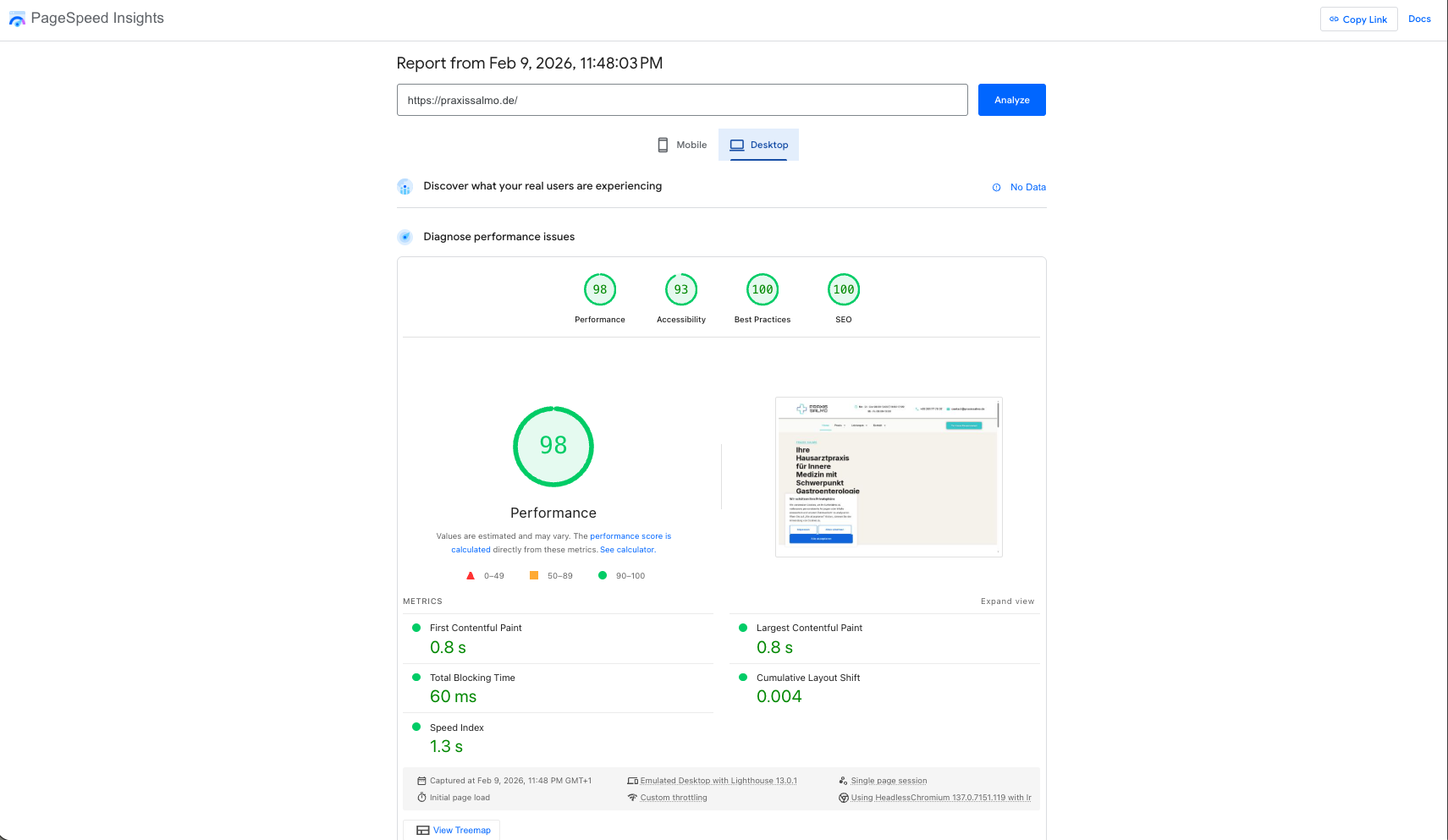Click the info icon next to No Data
This screenshot has width=1448, height=840.
tap(995, 187)
